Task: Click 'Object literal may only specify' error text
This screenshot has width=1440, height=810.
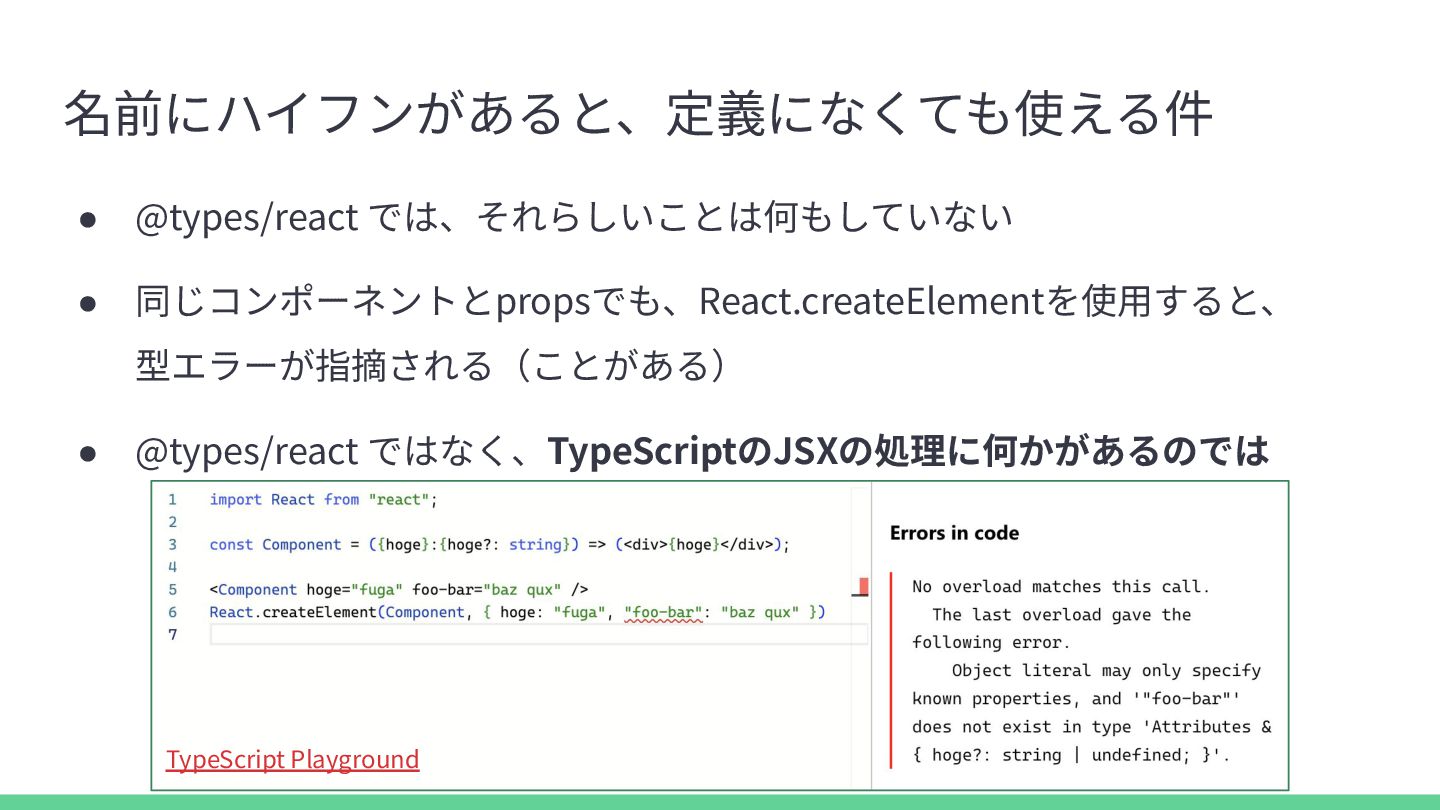Action: coord(1106,671)
